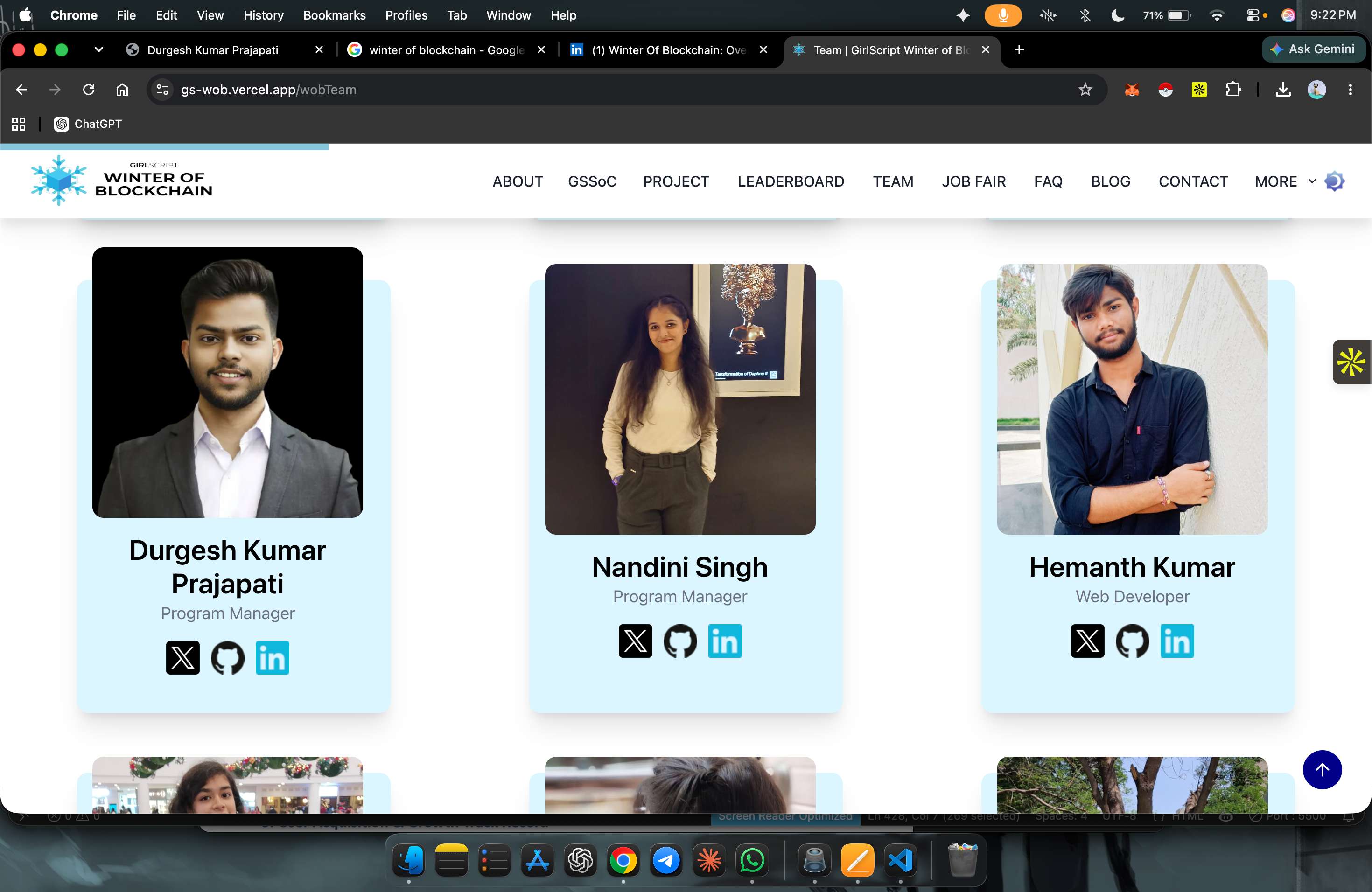Close the LinkedIn Winter Of Blockchain tab
The width and height of the screenshot is (1372, 892).
click(x=763, y=50)
